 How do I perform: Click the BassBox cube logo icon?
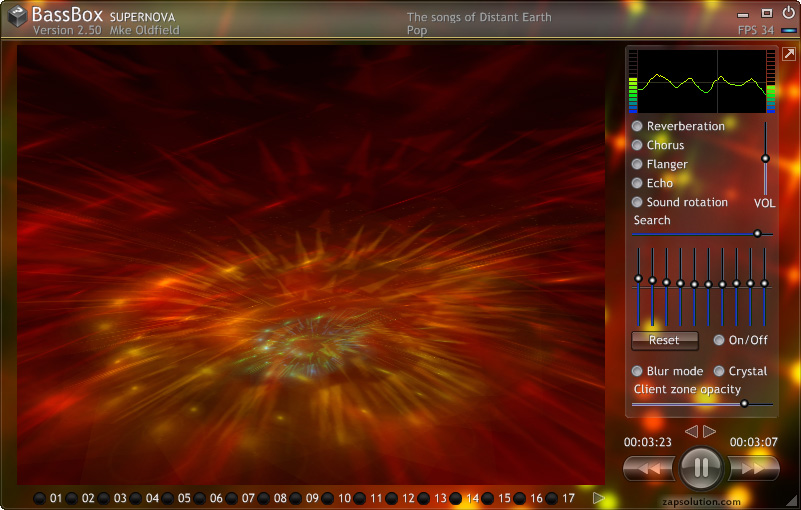[17, 16]
